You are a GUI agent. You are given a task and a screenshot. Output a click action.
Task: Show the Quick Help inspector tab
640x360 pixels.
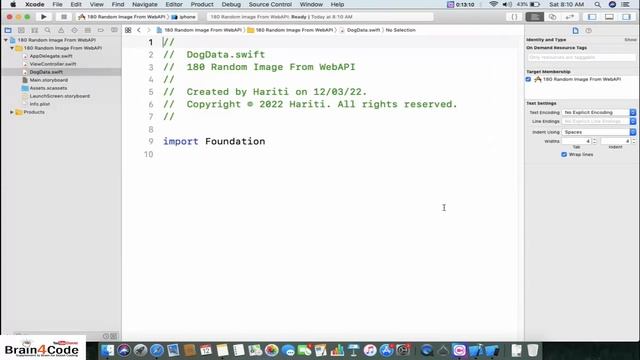coord(589,31)
